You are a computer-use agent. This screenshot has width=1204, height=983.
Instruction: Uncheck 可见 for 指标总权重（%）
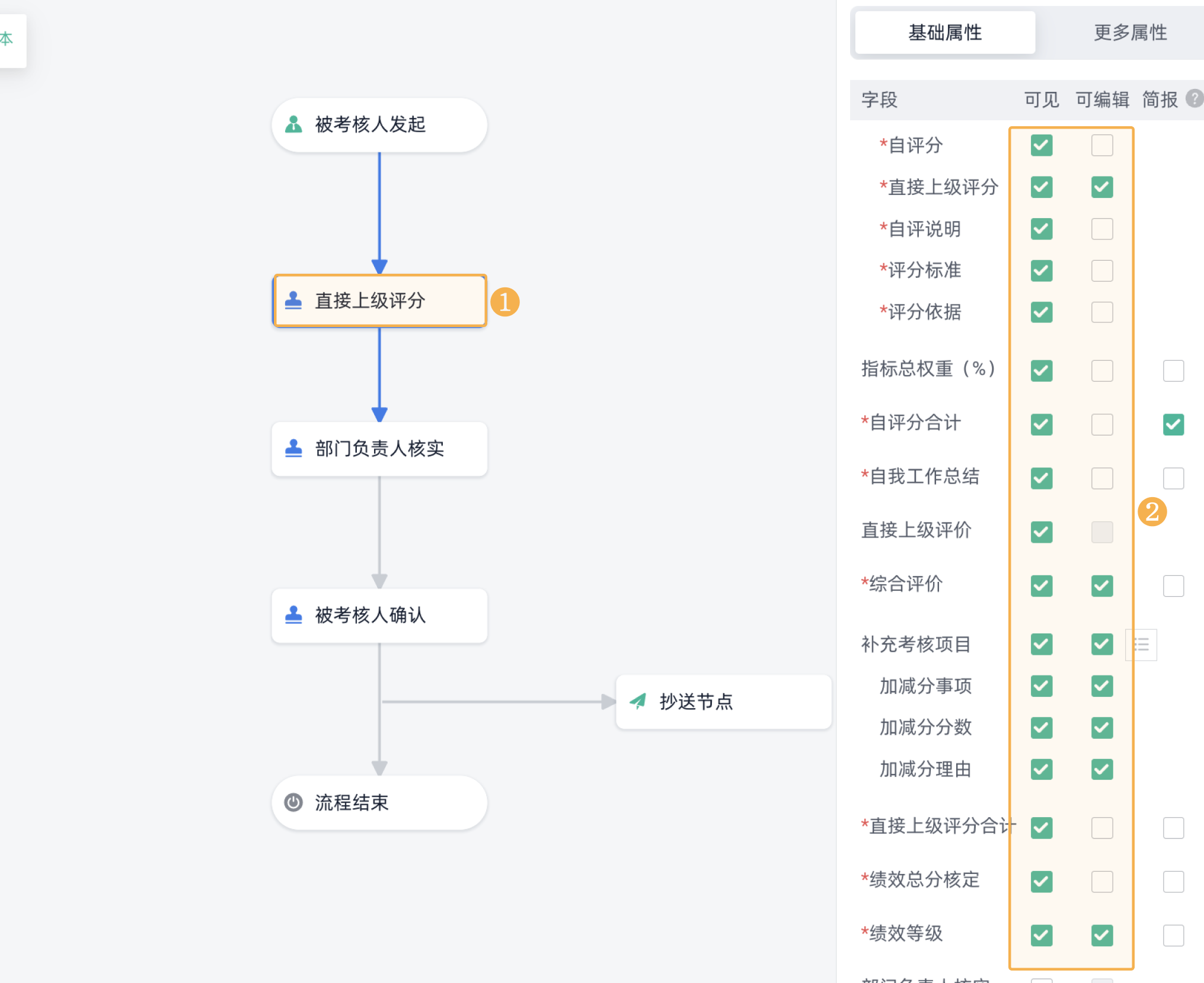click(x=1042, y=371)
